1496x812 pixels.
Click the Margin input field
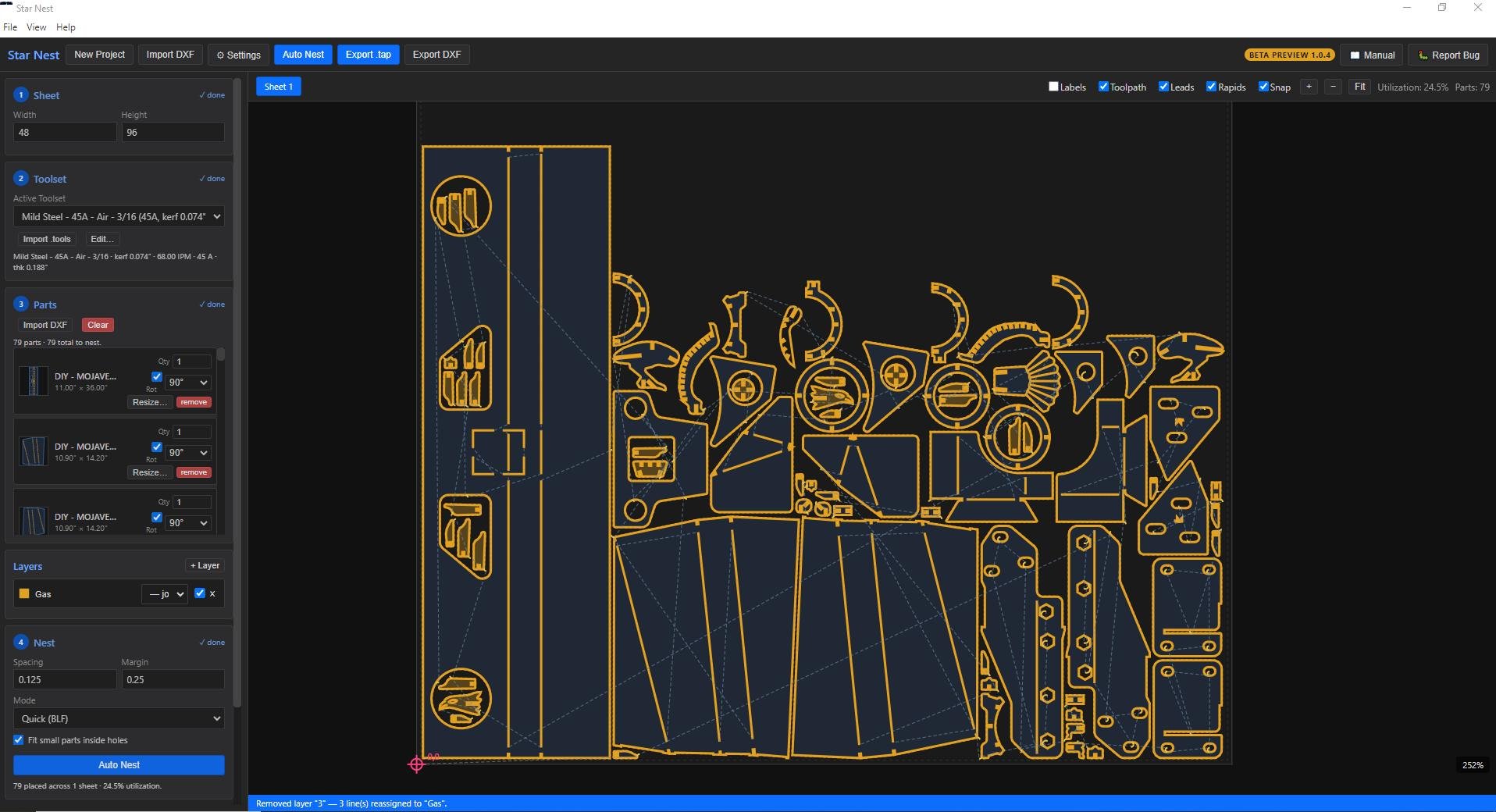[x=173, y=679]
